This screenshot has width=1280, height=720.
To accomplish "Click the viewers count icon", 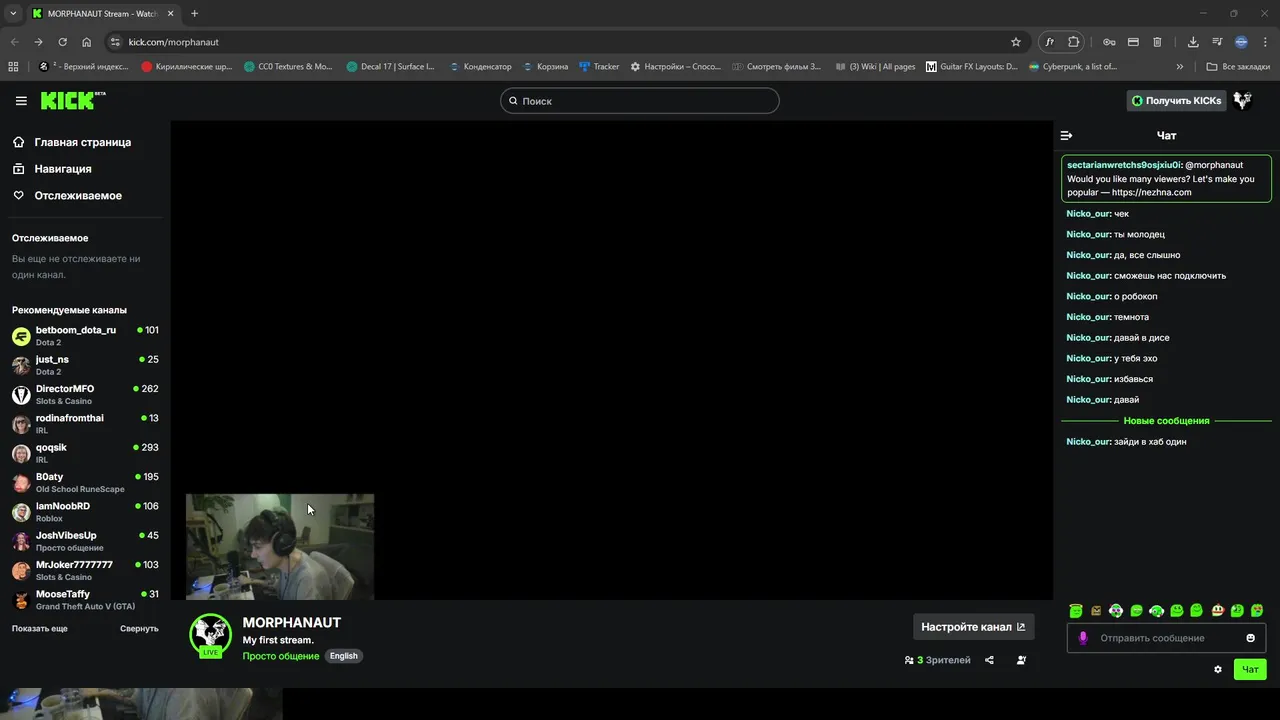I will click(x=909, y=660).
